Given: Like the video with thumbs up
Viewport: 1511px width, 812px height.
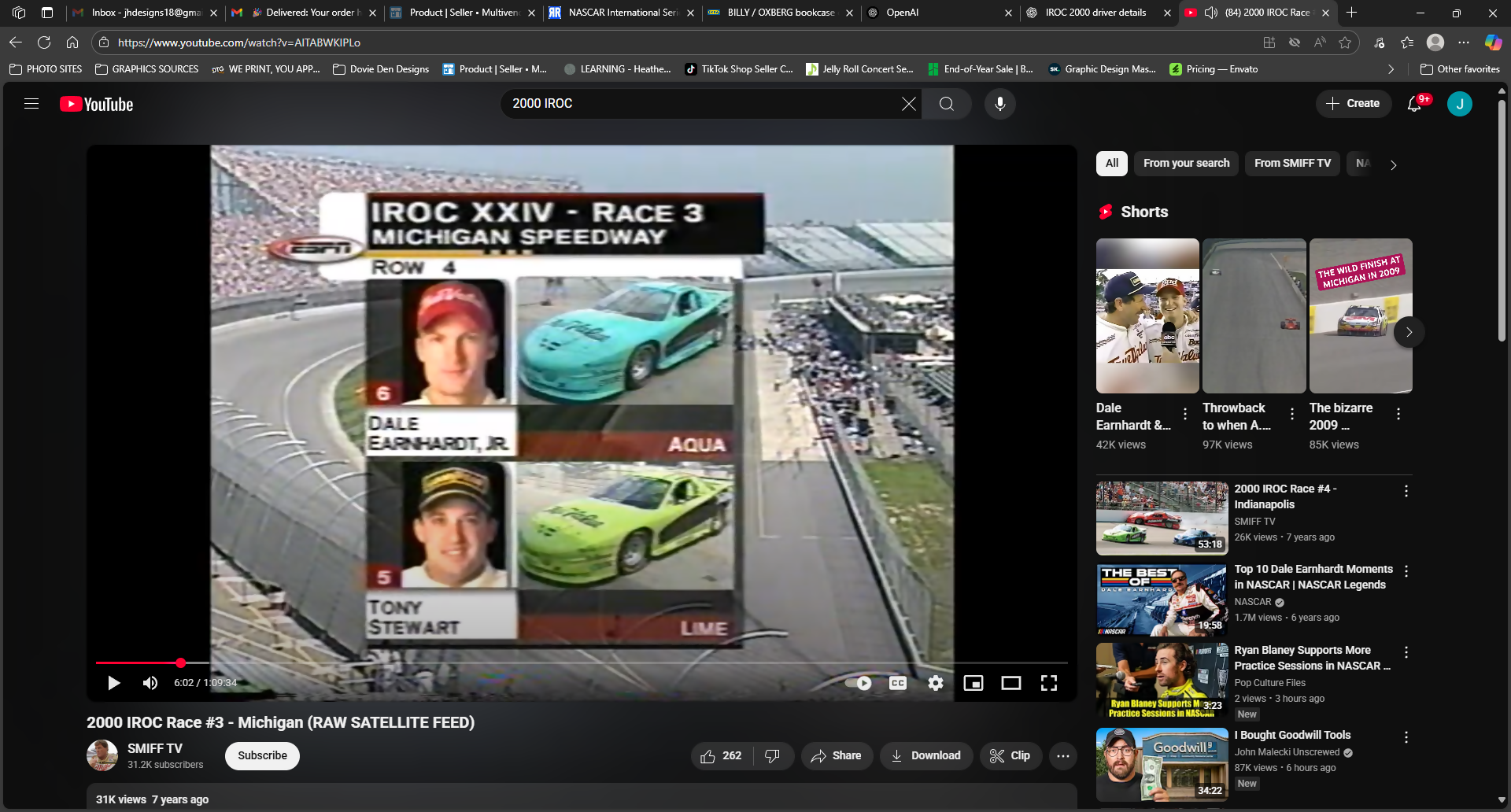Looking at the screenshot, I should pyautogui.click(x=722, y=756).
